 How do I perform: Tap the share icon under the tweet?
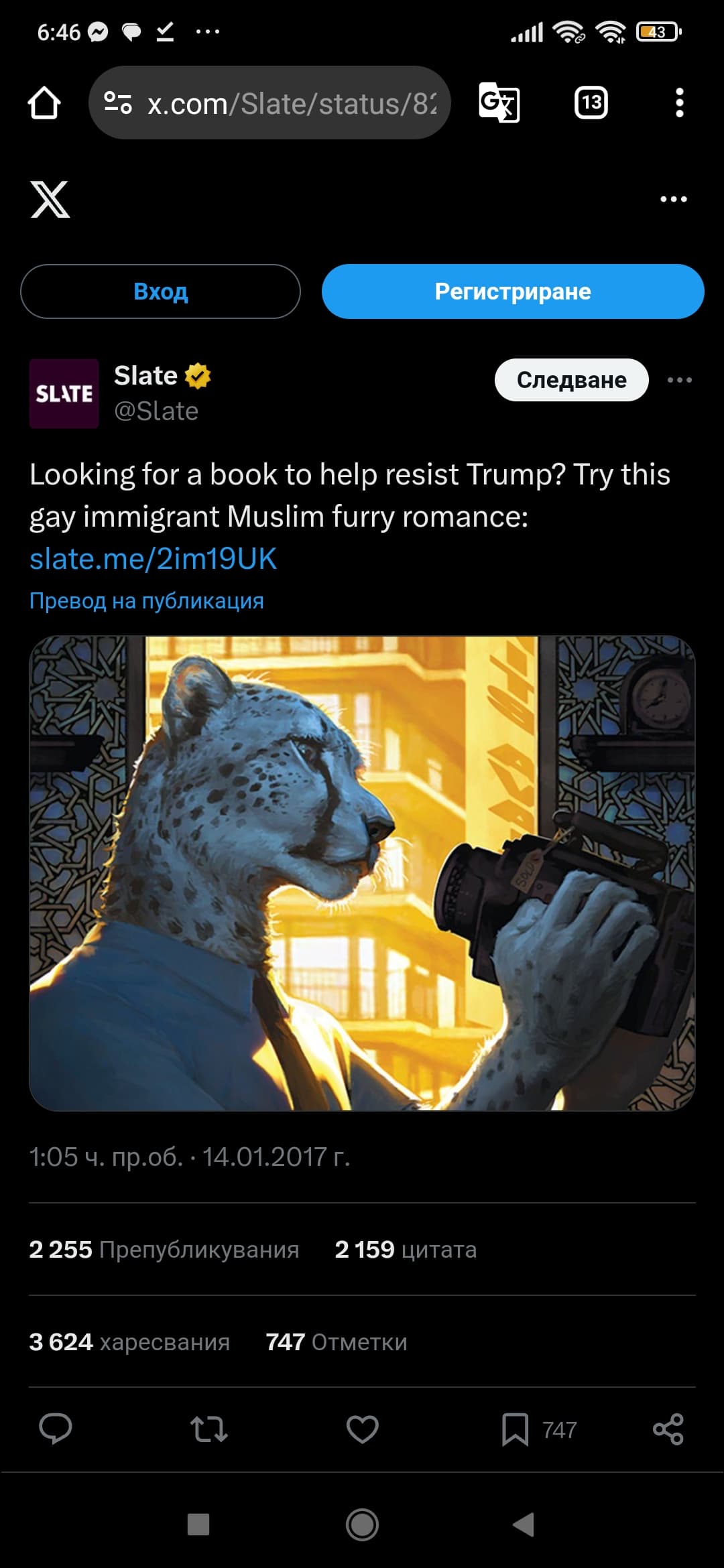(668, 1429)
